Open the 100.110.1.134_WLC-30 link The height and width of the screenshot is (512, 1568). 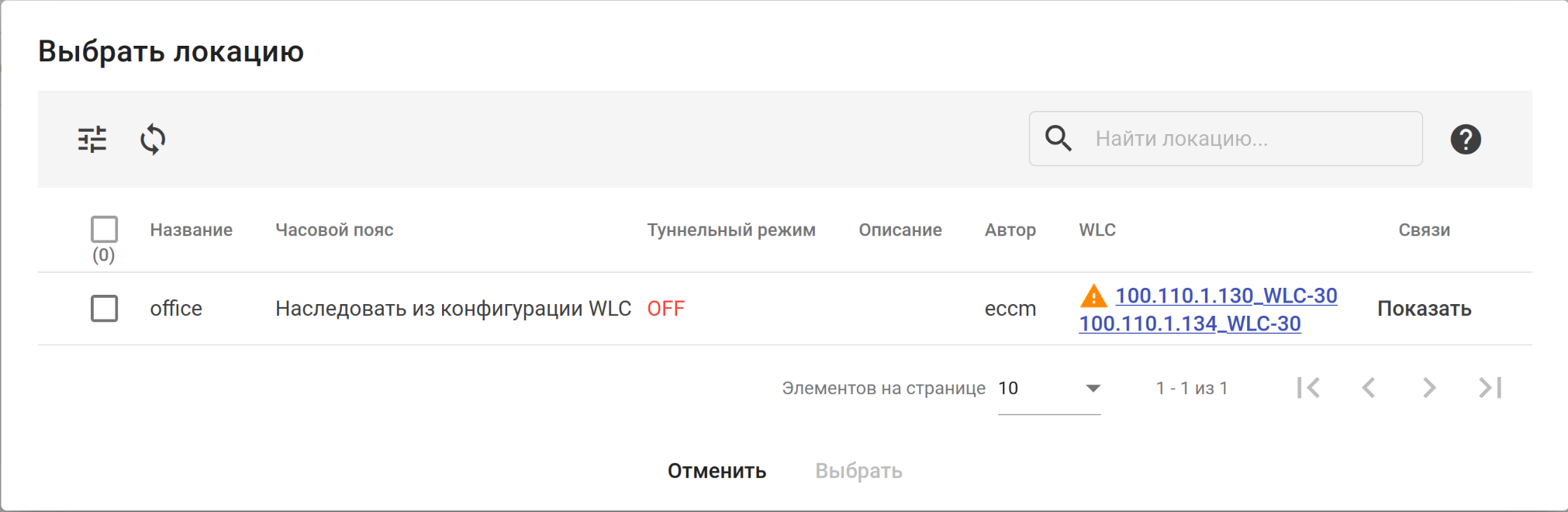click(x=1190, y=323)
